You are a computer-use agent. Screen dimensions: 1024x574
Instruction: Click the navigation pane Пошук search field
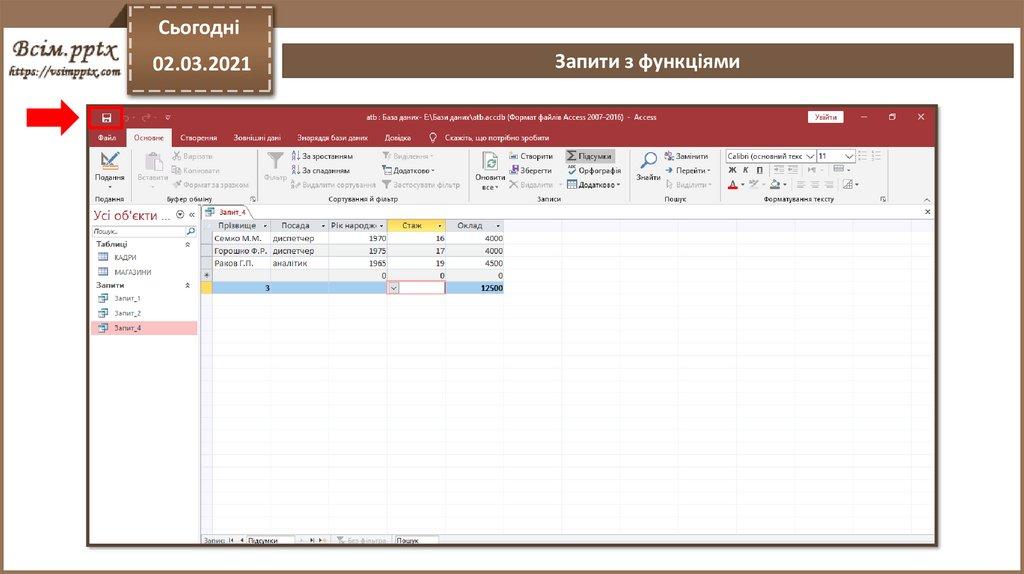coord(138,230)
